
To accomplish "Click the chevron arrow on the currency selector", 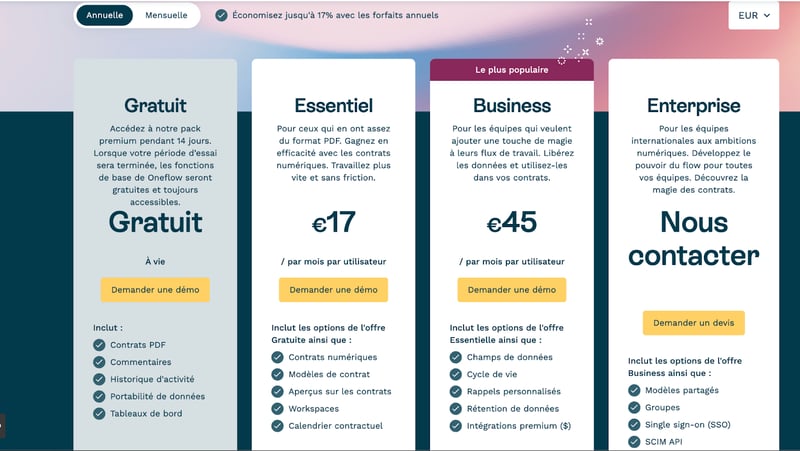I will 766,15.
